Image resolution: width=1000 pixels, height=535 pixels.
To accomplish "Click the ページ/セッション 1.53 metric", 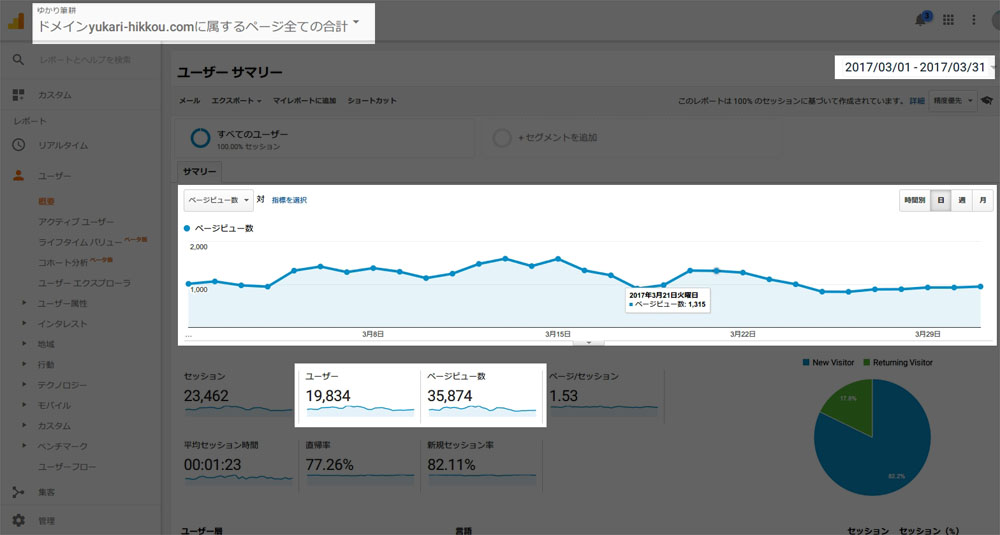I will click(x=603, y=395).
